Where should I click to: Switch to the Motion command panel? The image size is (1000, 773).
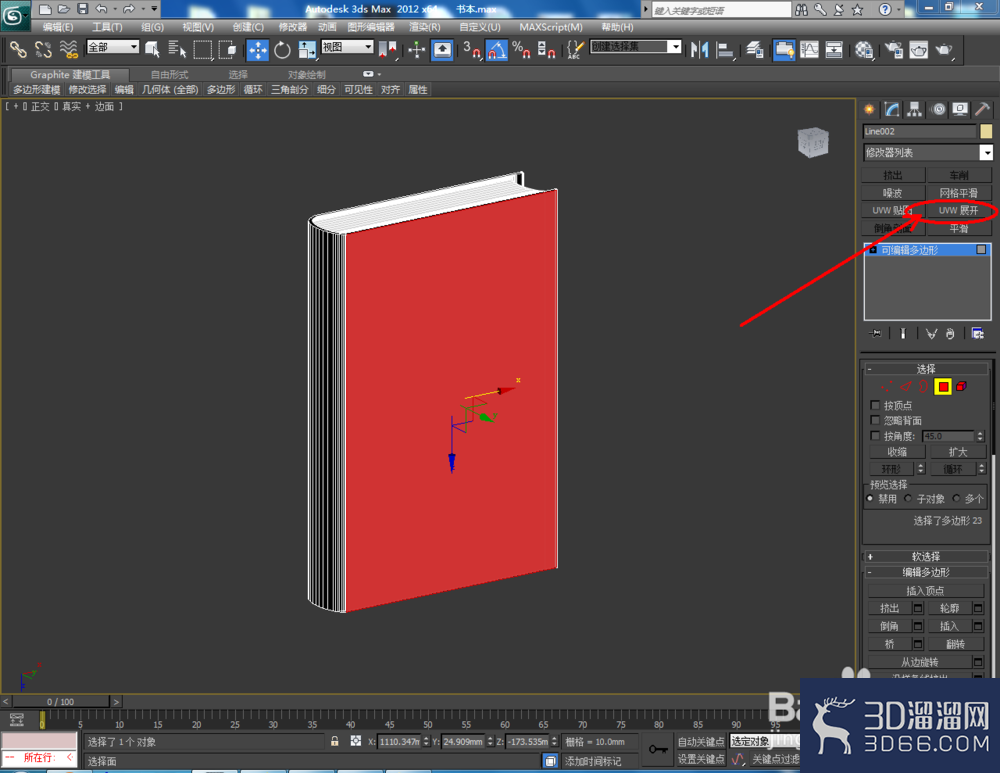point(938,110)
